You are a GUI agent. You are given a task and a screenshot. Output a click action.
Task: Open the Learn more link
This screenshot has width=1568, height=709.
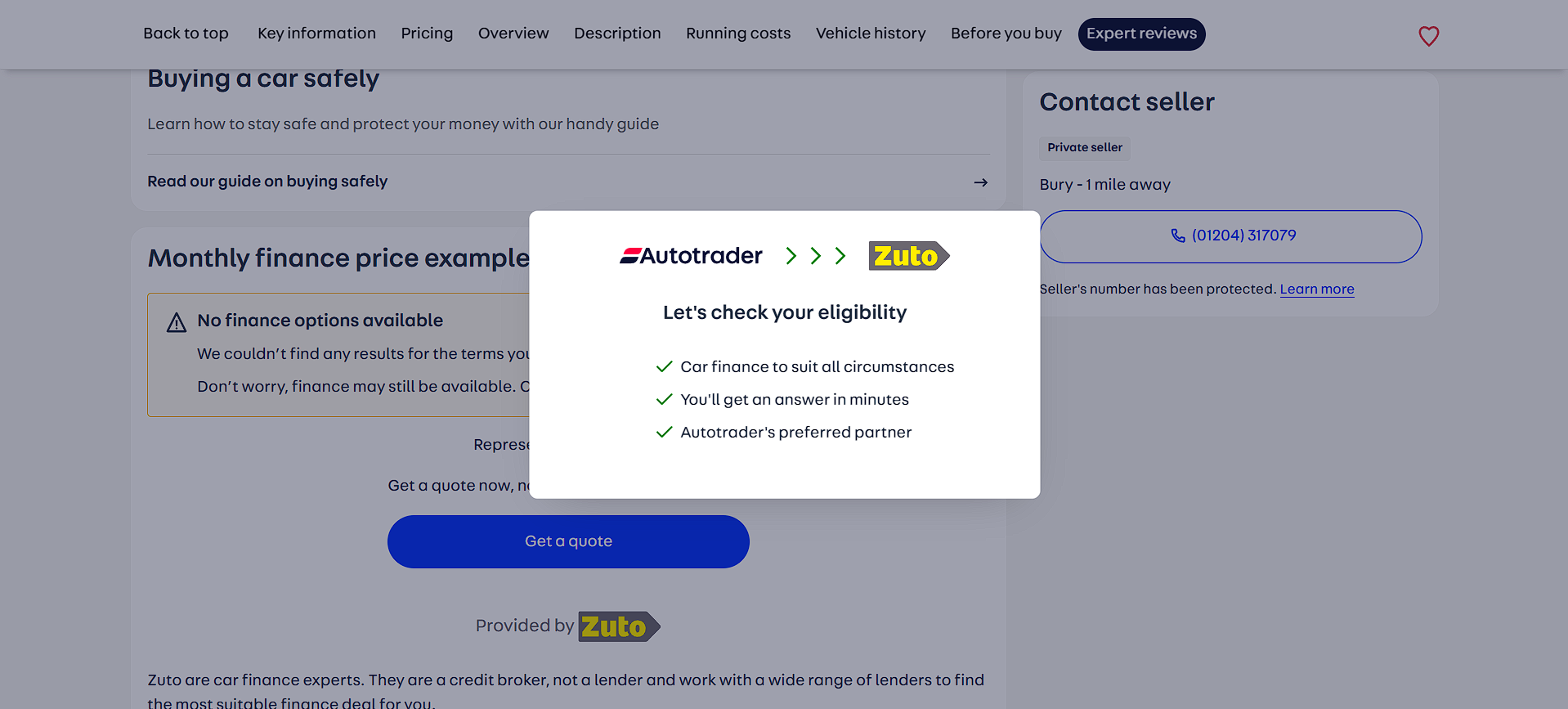click(x=1316, y=289)
